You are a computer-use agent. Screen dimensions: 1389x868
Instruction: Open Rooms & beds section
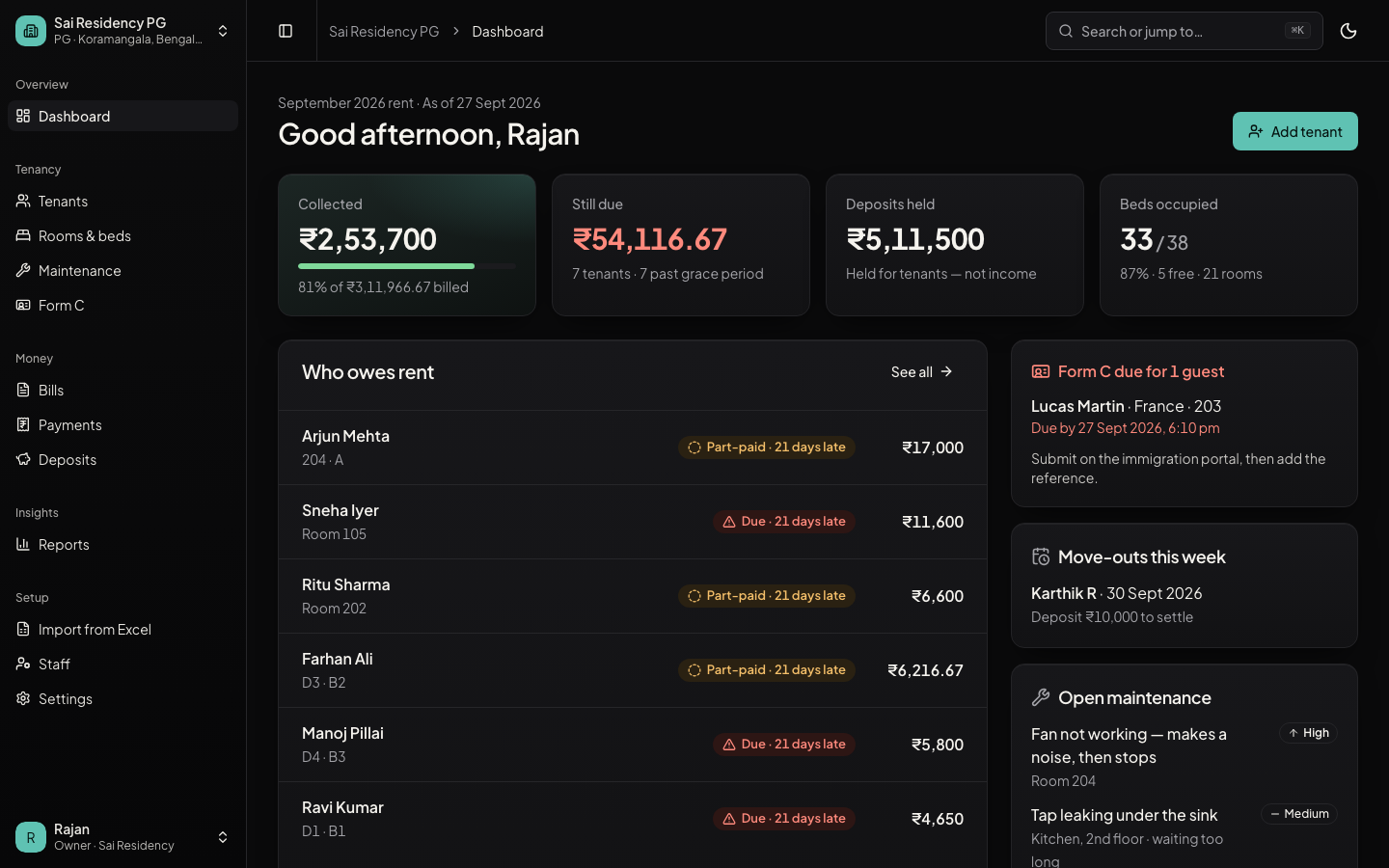coord(123,235)
